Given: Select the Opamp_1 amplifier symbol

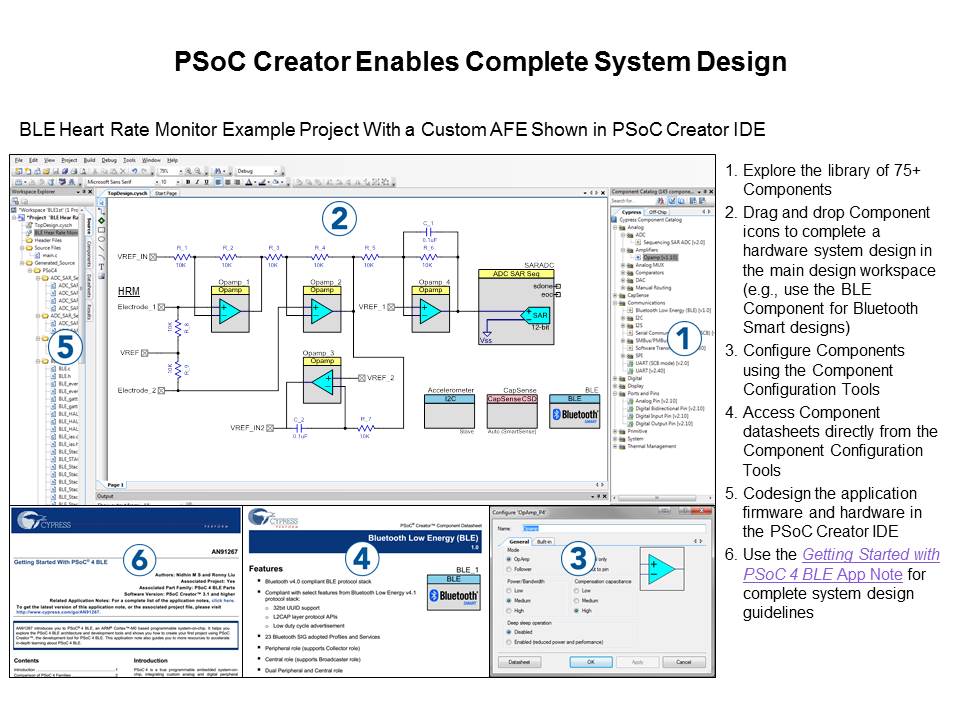Looking at the screenshot, I should 230,309.
